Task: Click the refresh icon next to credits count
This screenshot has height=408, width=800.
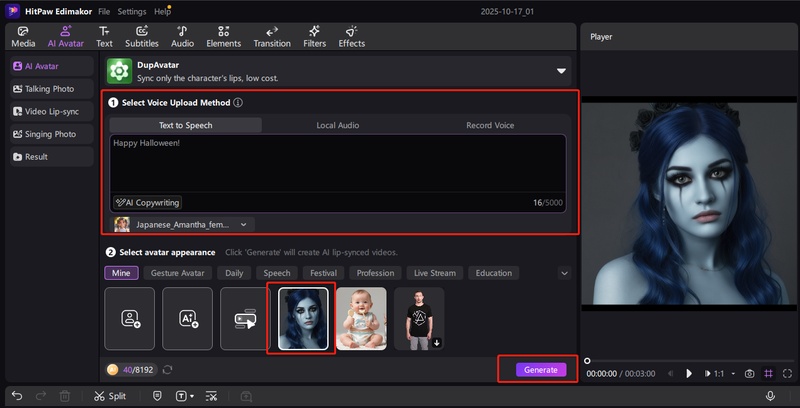Action: (168, 370)
